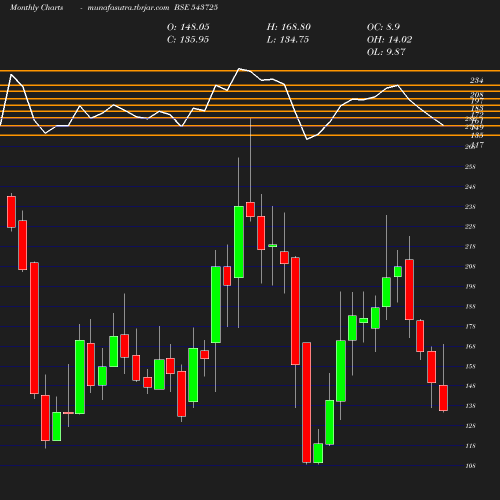Click the price axis label 178

pyautogui.click(x=470, y=327)
